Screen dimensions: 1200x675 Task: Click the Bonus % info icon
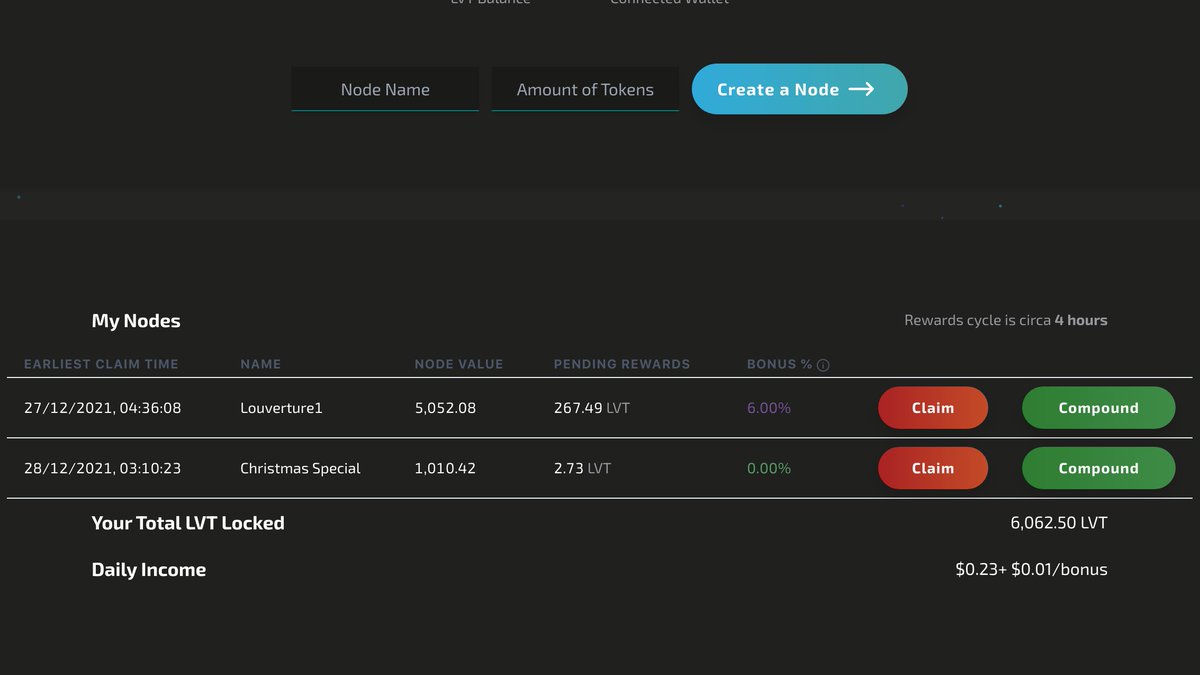coord(823,365)
